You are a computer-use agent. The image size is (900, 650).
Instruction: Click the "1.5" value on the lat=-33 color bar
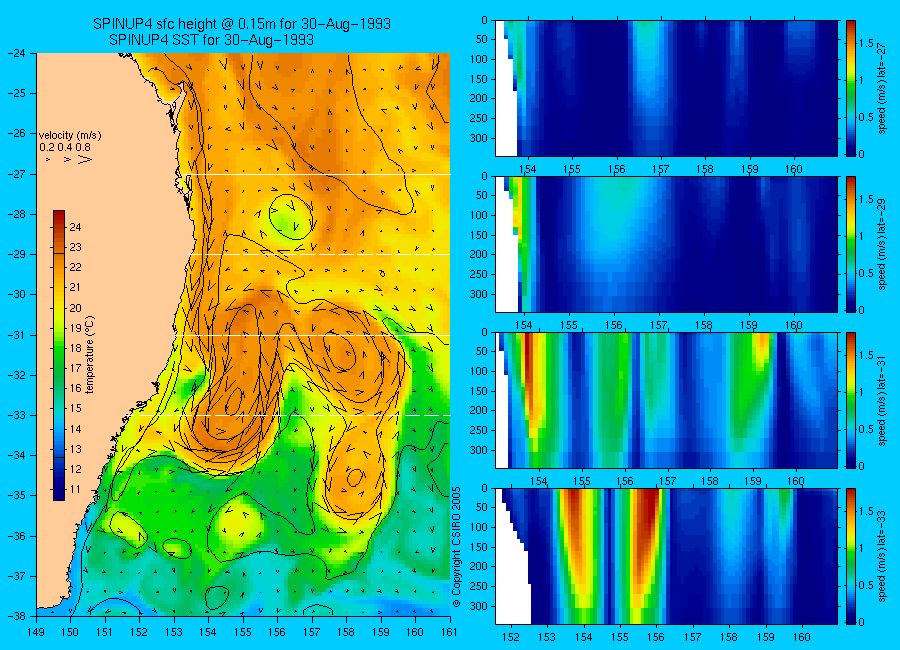[867, 511]
